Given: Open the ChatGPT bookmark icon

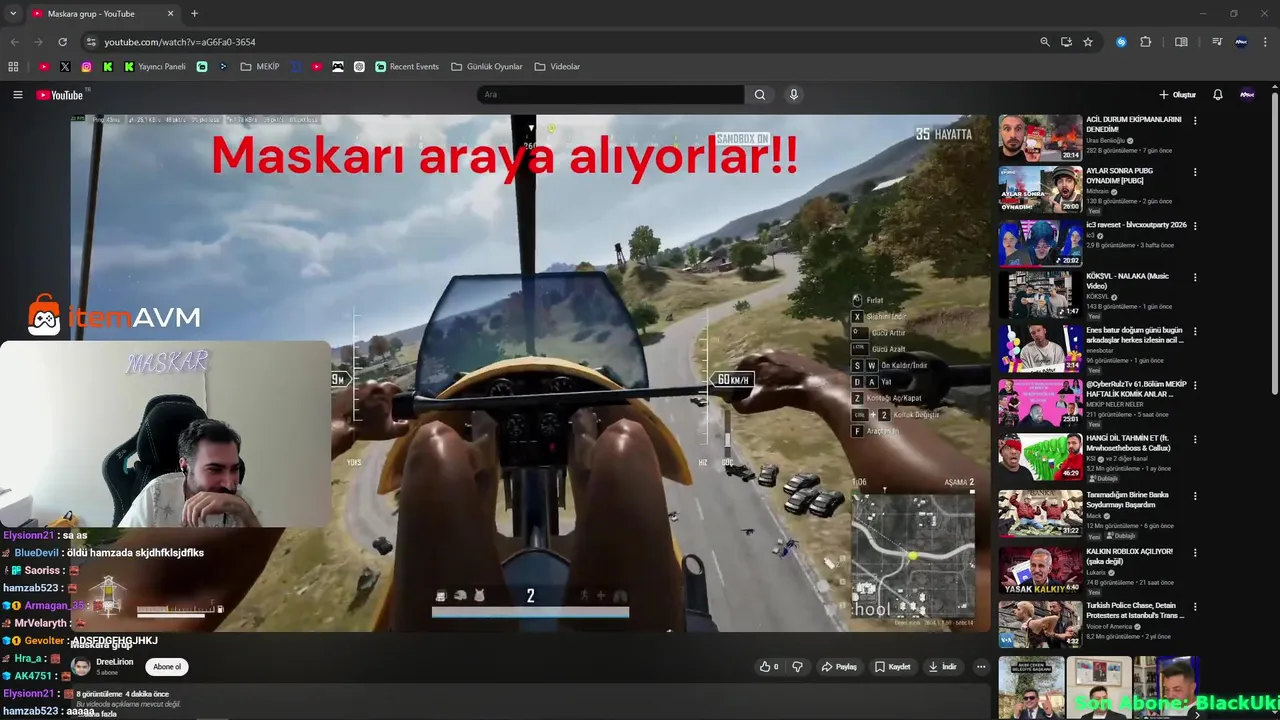Looking at the screenshot, I should (359, 67).
